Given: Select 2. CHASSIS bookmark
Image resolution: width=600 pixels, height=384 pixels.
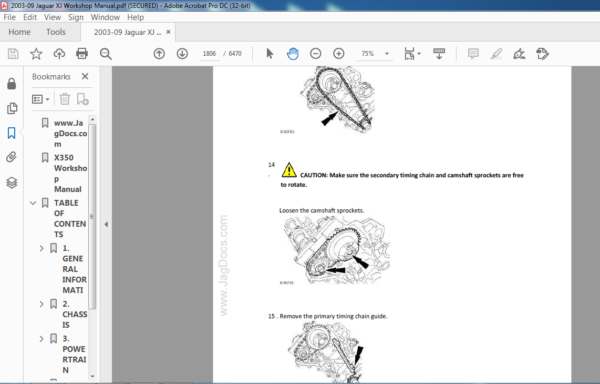Looking at the screenshot, I should [75, 314].
